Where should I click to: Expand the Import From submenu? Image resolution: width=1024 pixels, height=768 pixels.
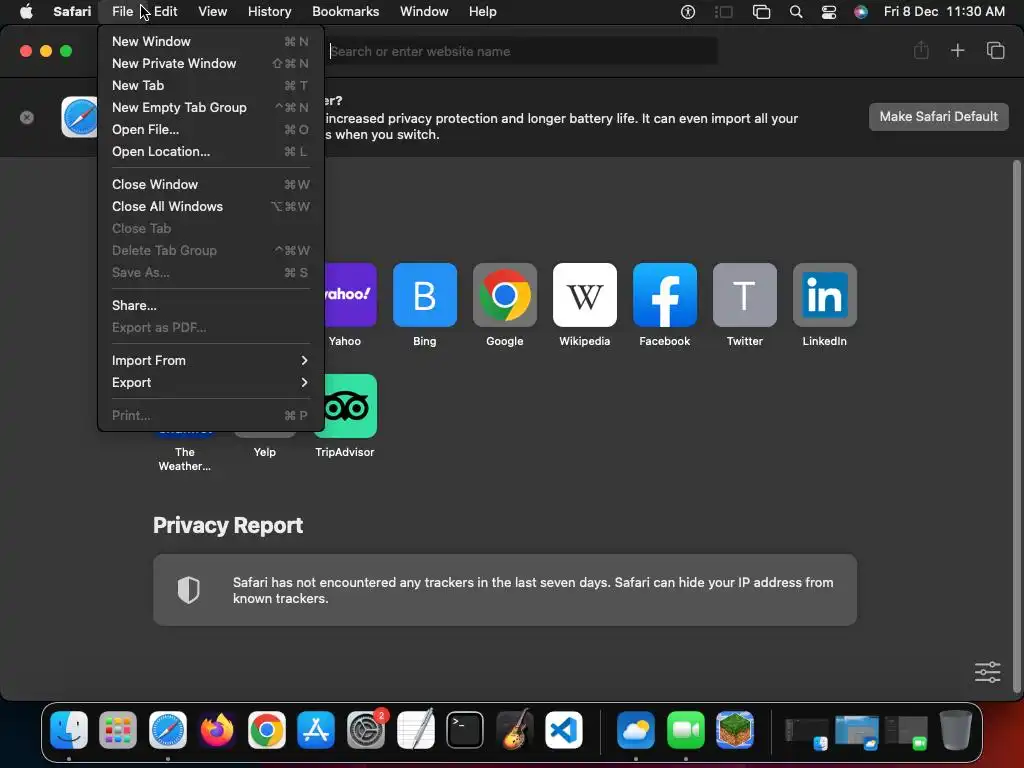(x=210, y=360)
